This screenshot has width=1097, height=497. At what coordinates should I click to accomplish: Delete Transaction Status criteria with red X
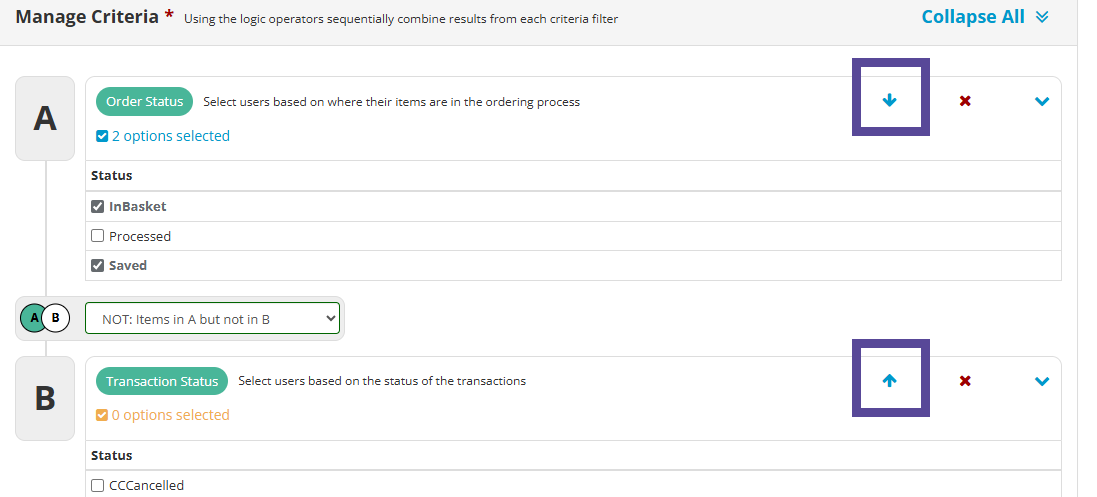tap(965, 381)
